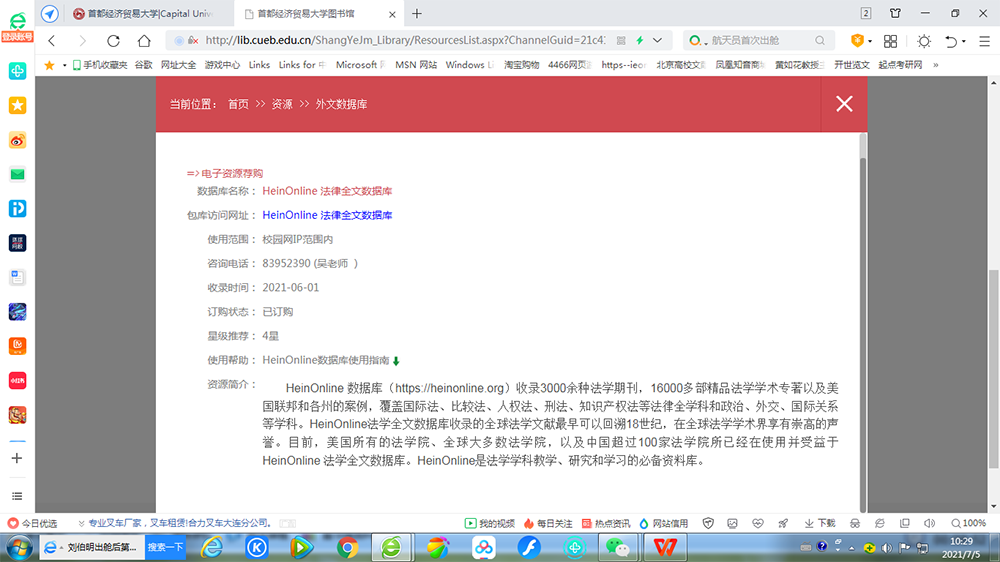Expand more bookmarks with the » chevron
The image size is (1000, 562).
936,65
